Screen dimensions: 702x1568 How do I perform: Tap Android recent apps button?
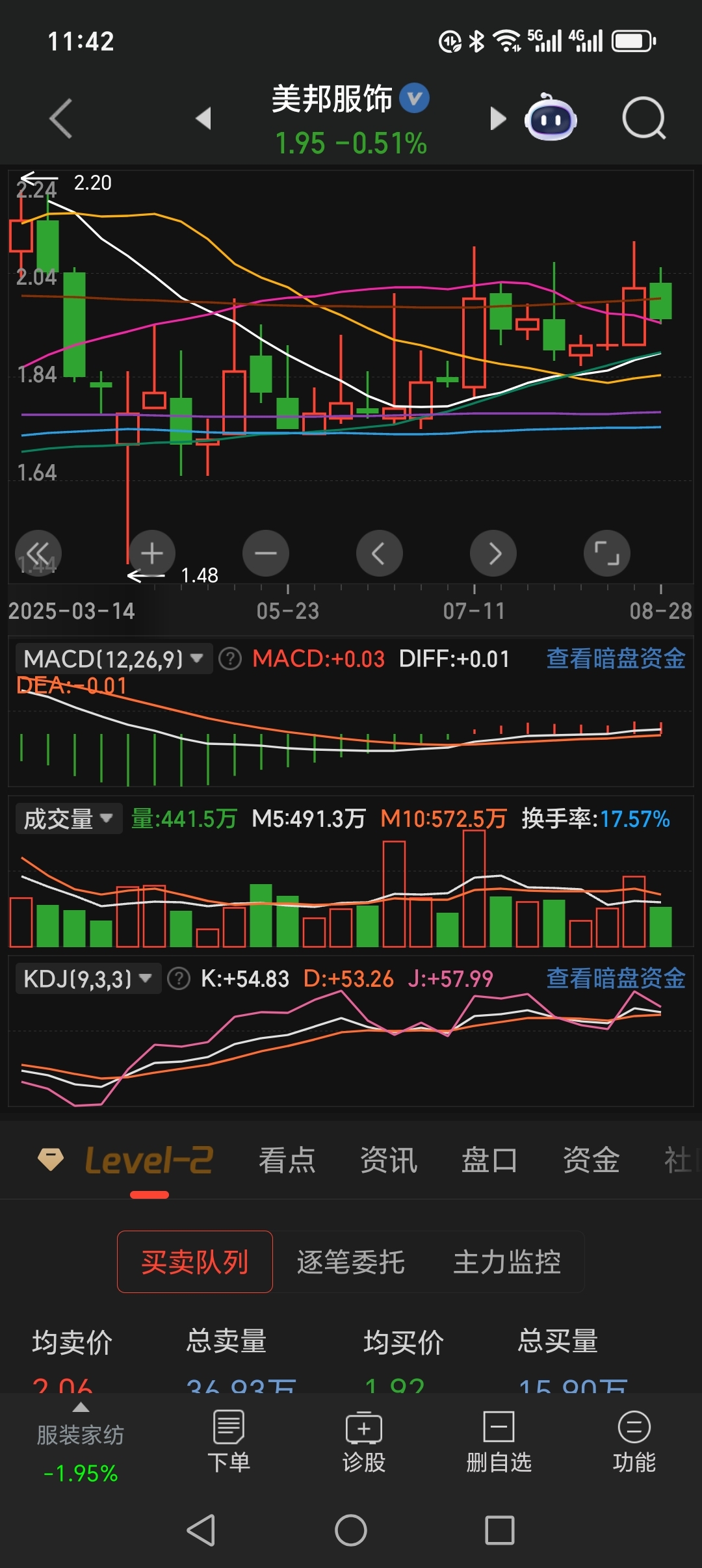click(500, 1530)
